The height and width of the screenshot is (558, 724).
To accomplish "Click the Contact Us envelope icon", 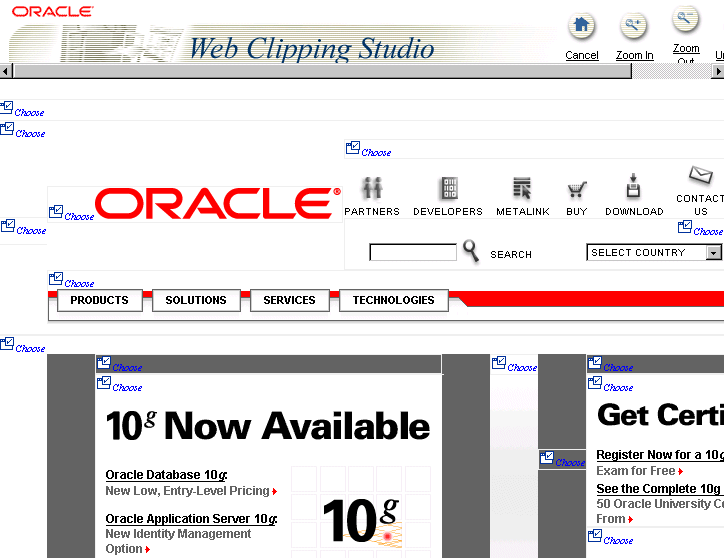I will point(700,175).
